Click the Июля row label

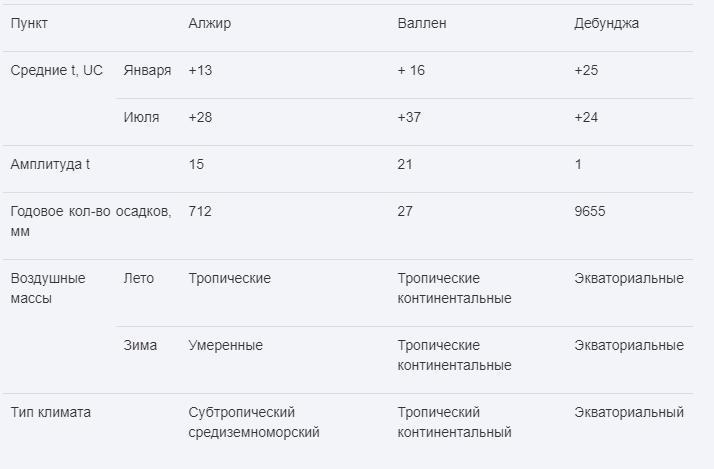tap(141, 118)
